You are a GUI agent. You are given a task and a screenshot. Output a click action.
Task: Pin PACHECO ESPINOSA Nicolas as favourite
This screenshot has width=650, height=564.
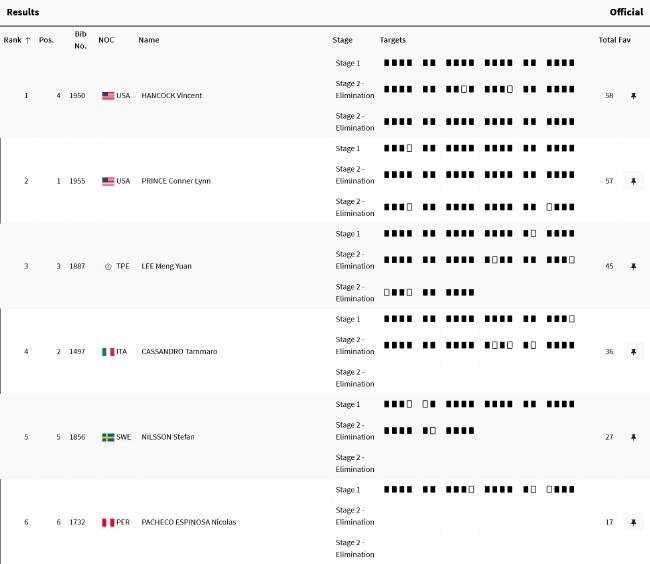tap(633, 523)
